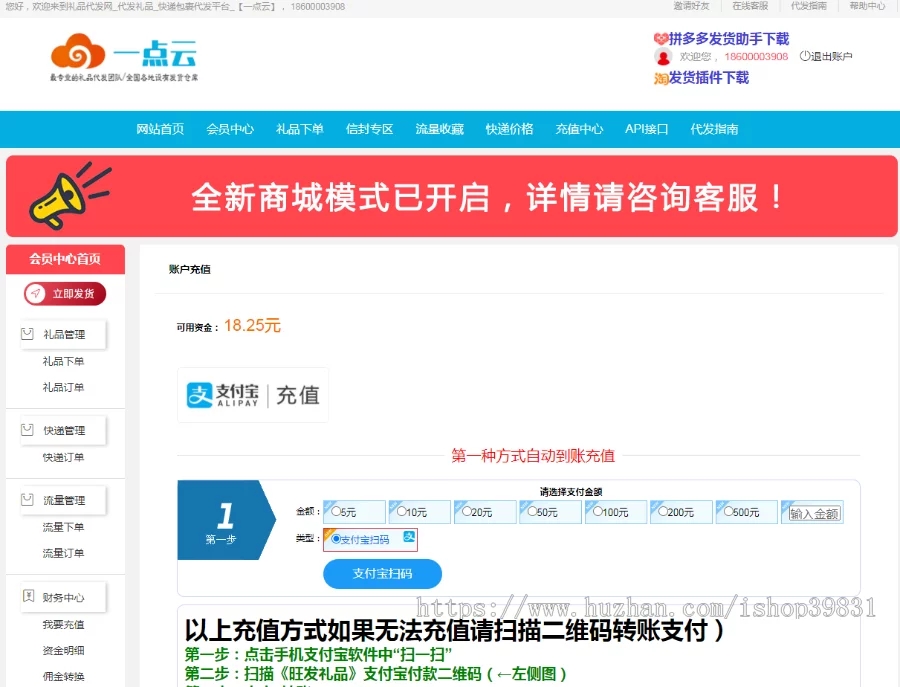The width and height of the screenshot is (900, 687).
Task: Select the 500元 amount option
Action: [729, 511]
